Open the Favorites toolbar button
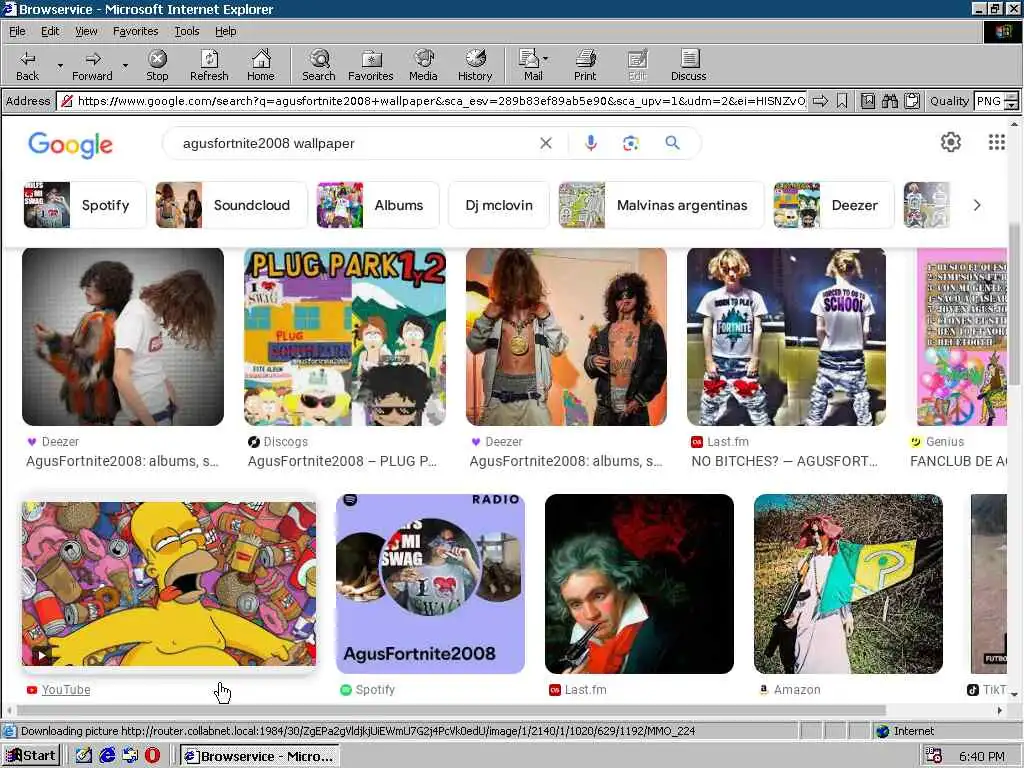The width and height of the screenshot is (1024, 768). pos(370,65)
